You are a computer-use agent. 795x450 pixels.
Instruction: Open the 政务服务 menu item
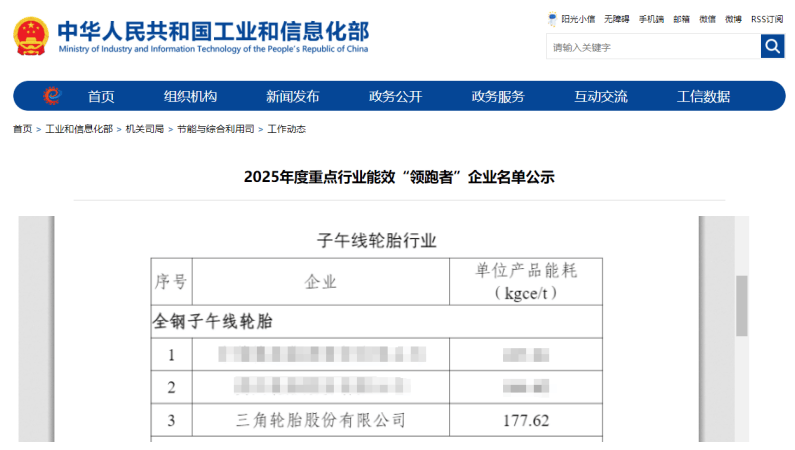point(498,97)
